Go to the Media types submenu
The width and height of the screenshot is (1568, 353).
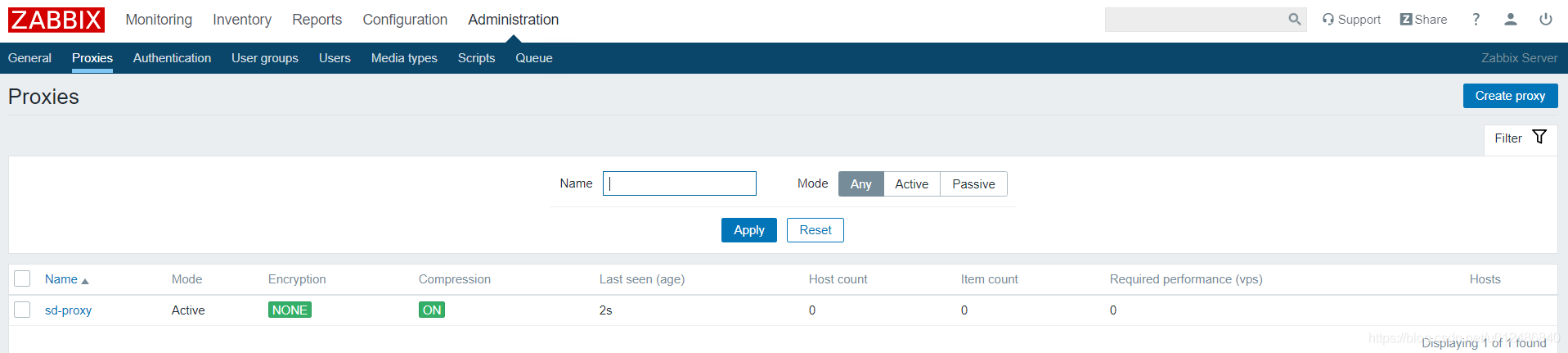[x=404, y=58]
